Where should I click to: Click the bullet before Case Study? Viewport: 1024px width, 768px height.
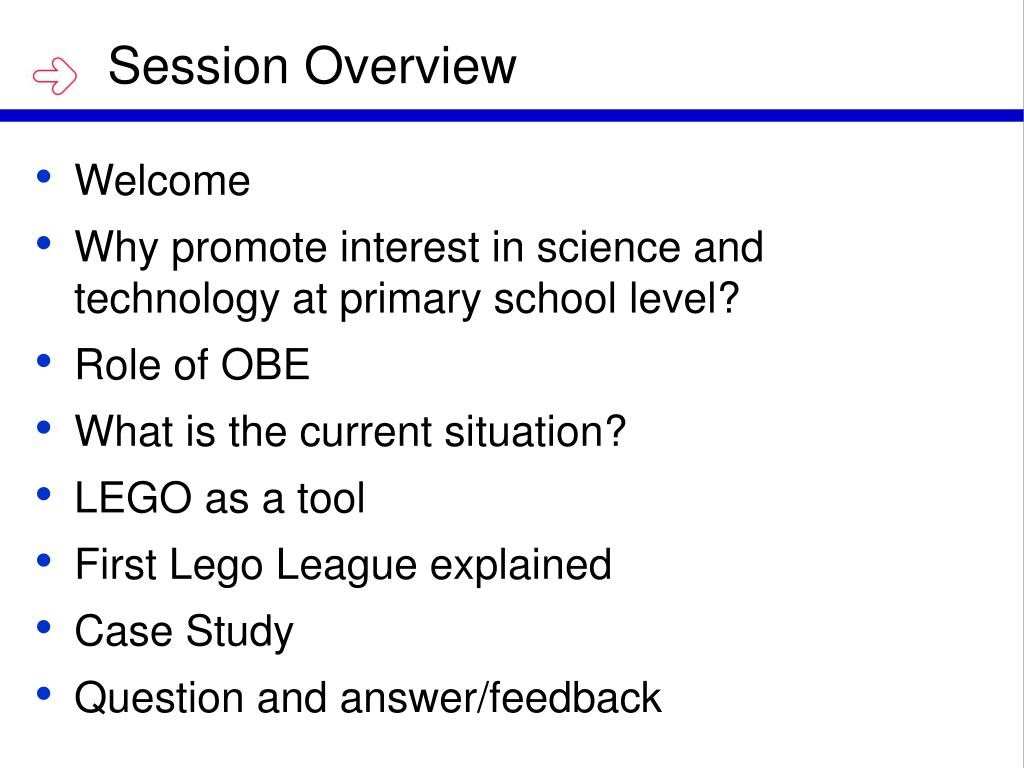[x=44, y=627]
